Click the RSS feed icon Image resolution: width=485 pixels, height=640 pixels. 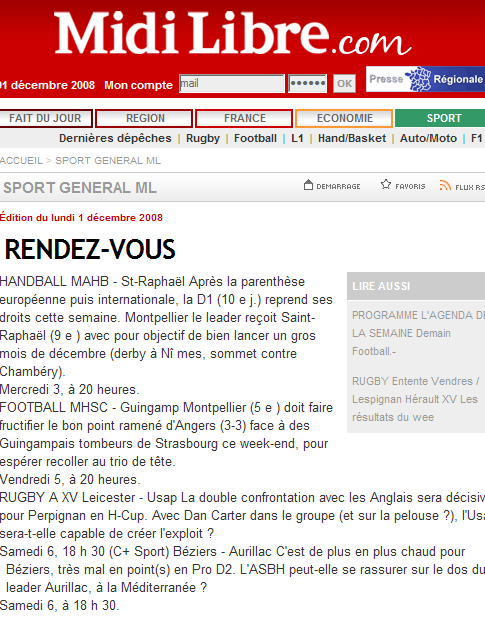click(445, 185)
